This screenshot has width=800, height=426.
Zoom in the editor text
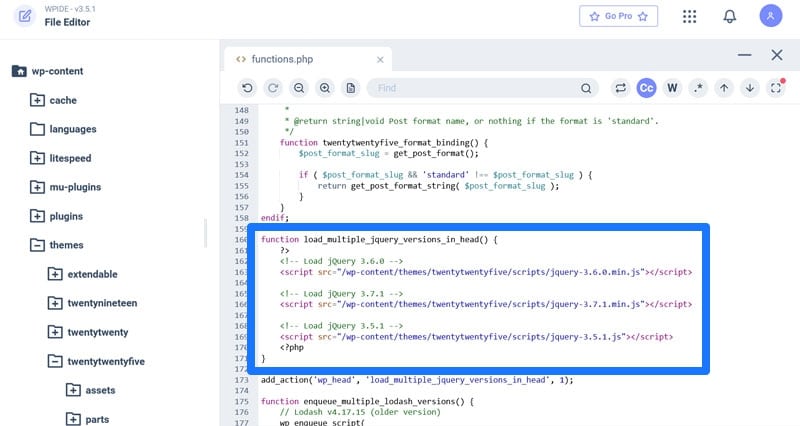pos(324,88)
